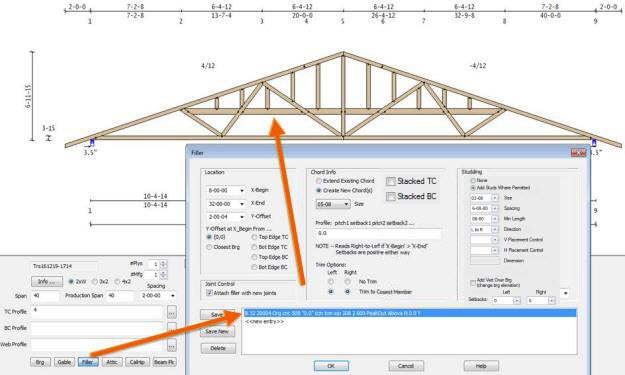Increase the #Plys stepper value
625x375 pixels.
click(163, 262)
